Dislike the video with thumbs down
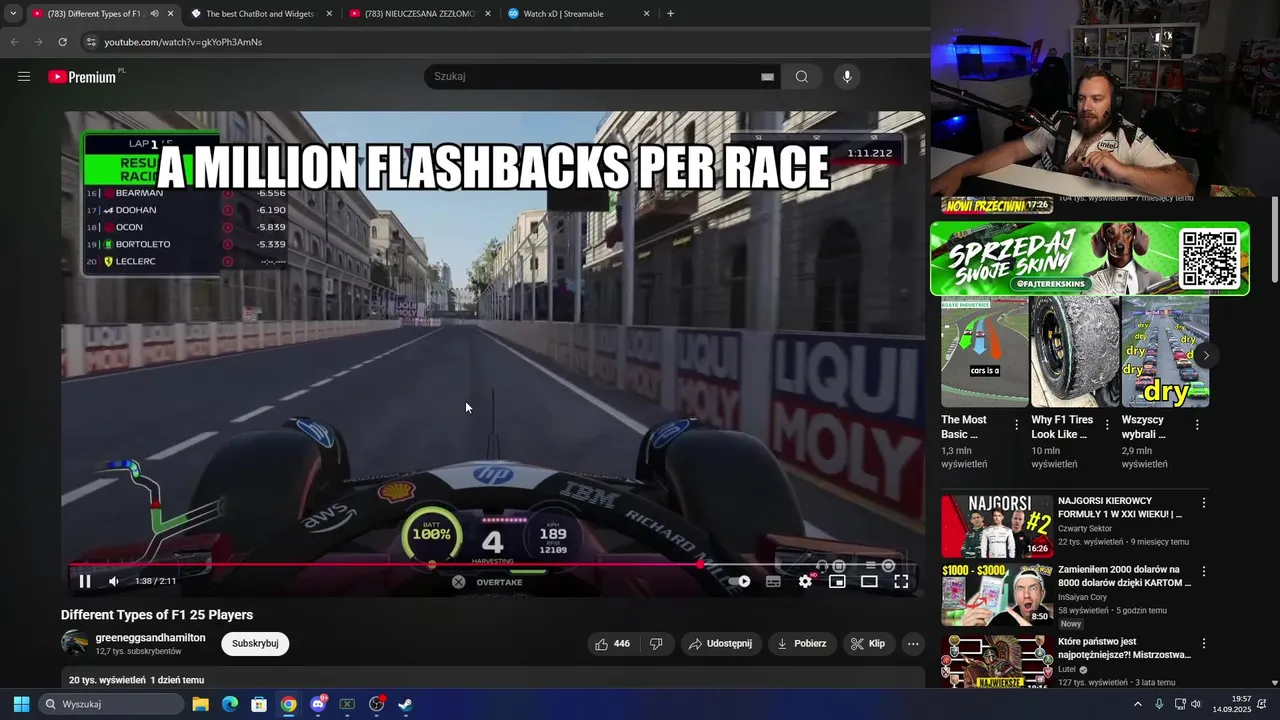This screenshot has width=1280, height=720. tap(656, 644)
